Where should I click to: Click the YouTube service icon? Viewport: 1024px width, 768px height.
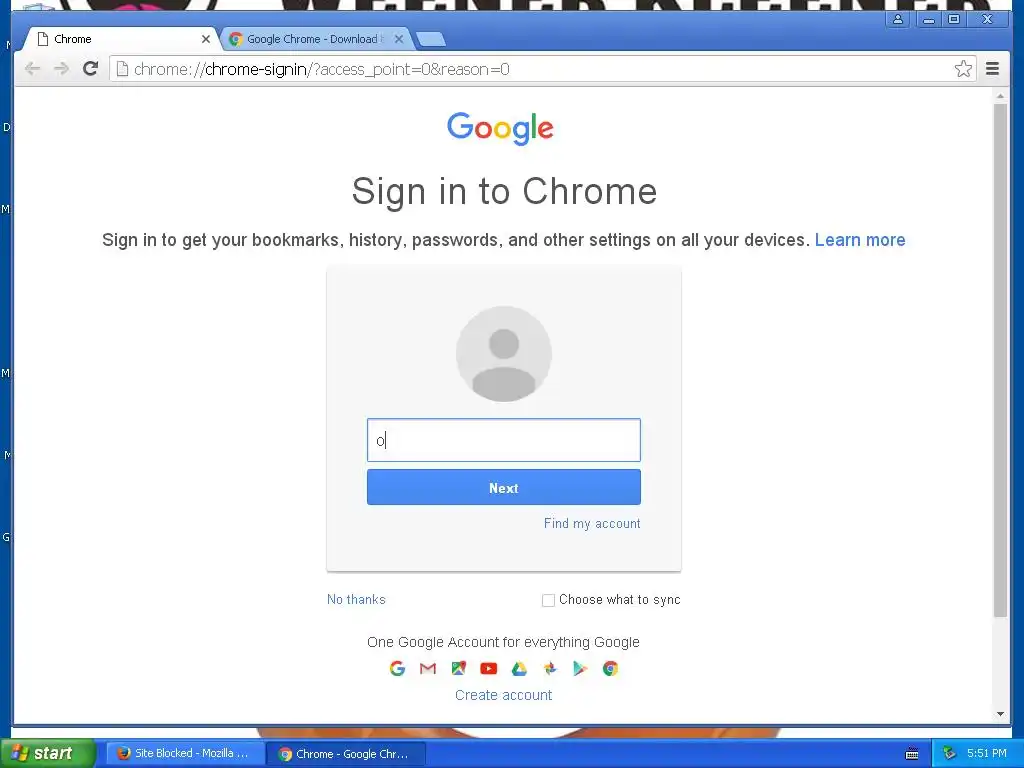[x=488, y=668]
